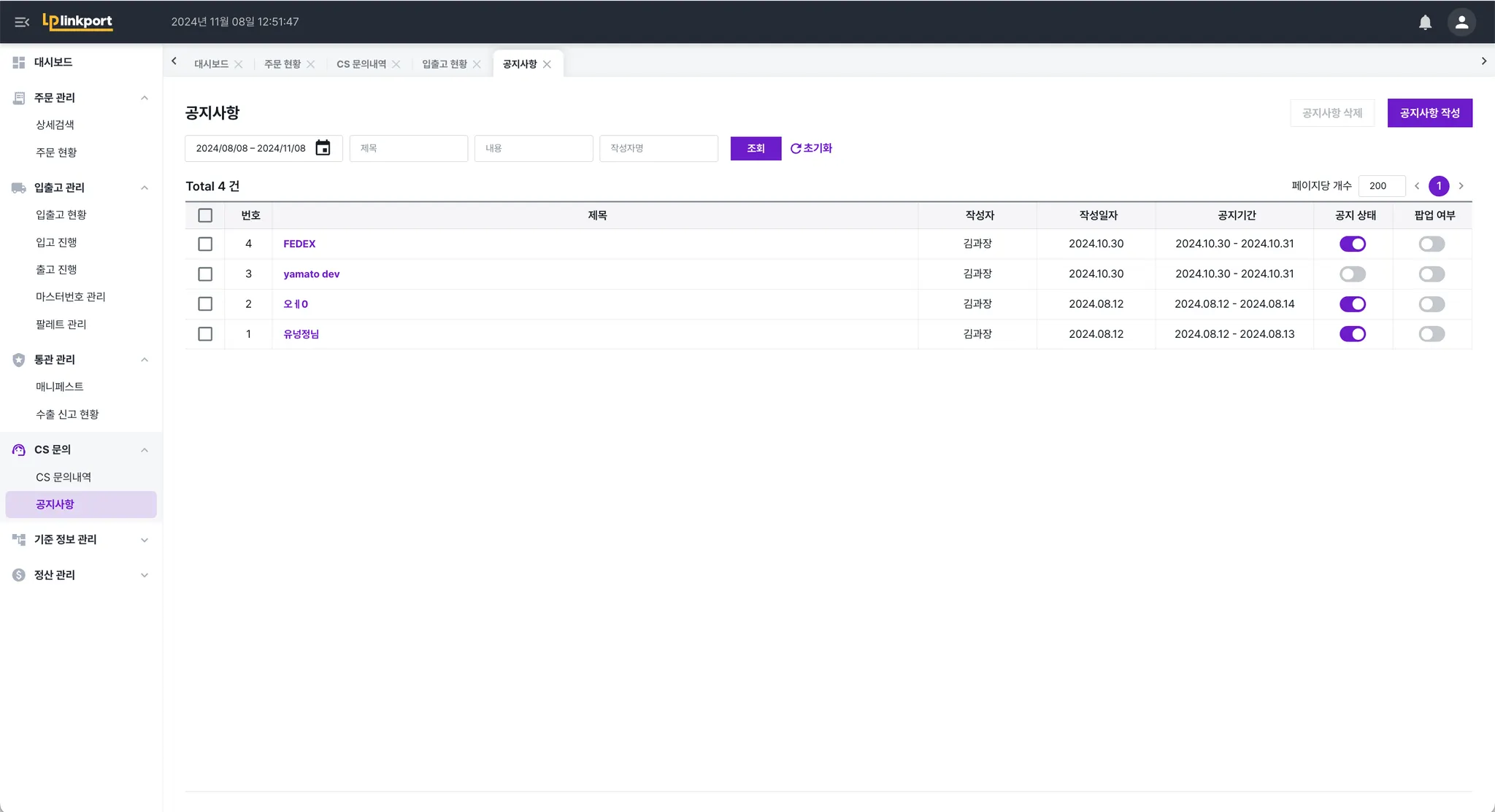Open the yamato dev notice link
The image size is (1495, 812).
312,274
